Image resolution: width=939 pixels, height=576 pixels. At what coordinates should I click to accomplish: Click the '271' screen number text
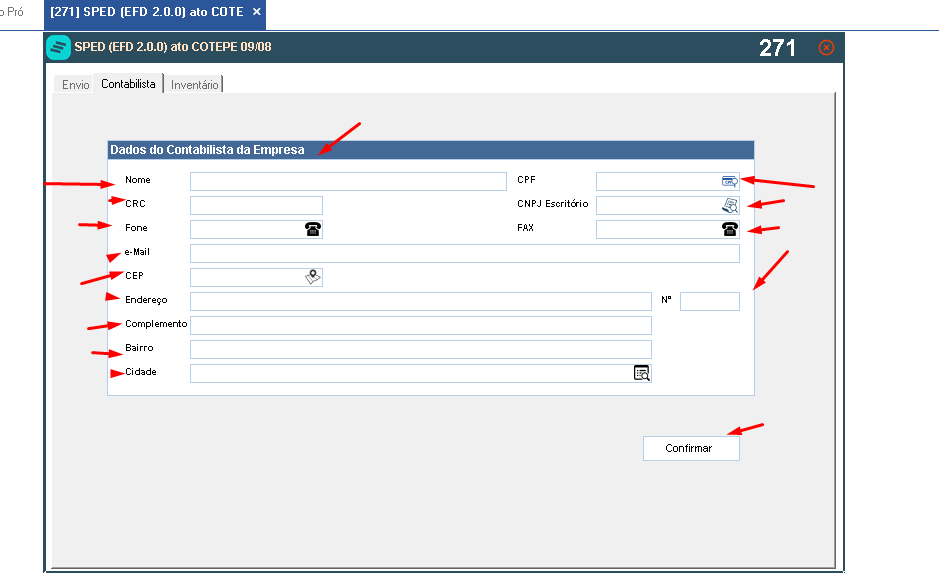[x=777, y=48]
